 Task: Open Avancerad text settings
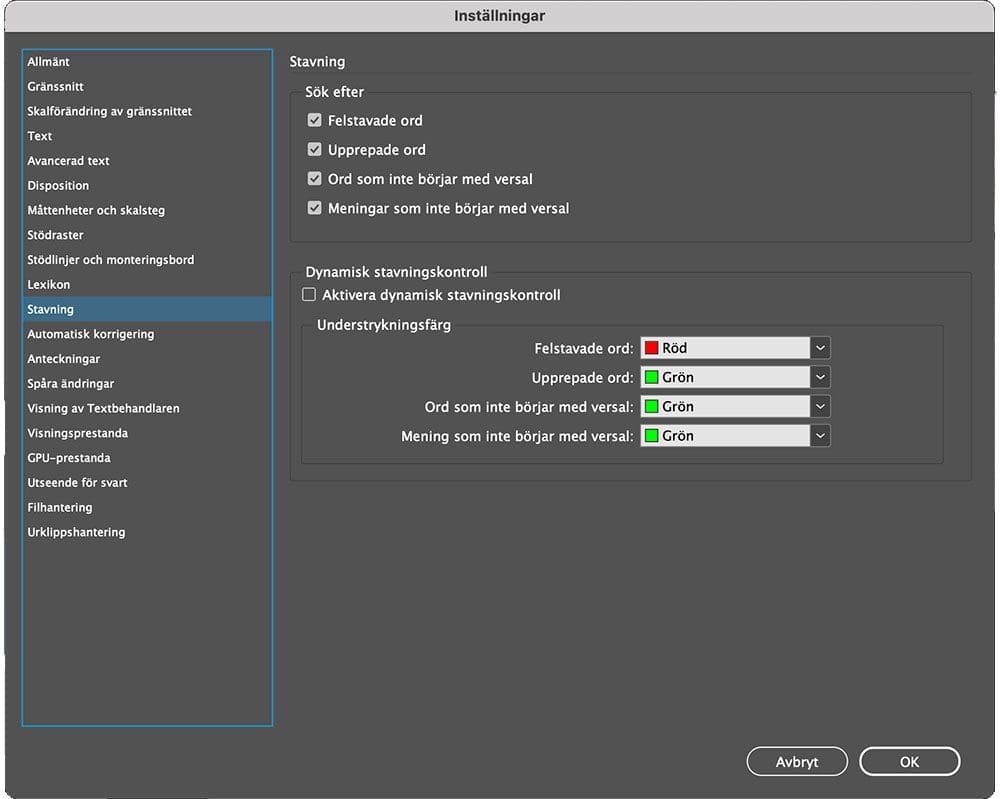[x=147, y=161]
